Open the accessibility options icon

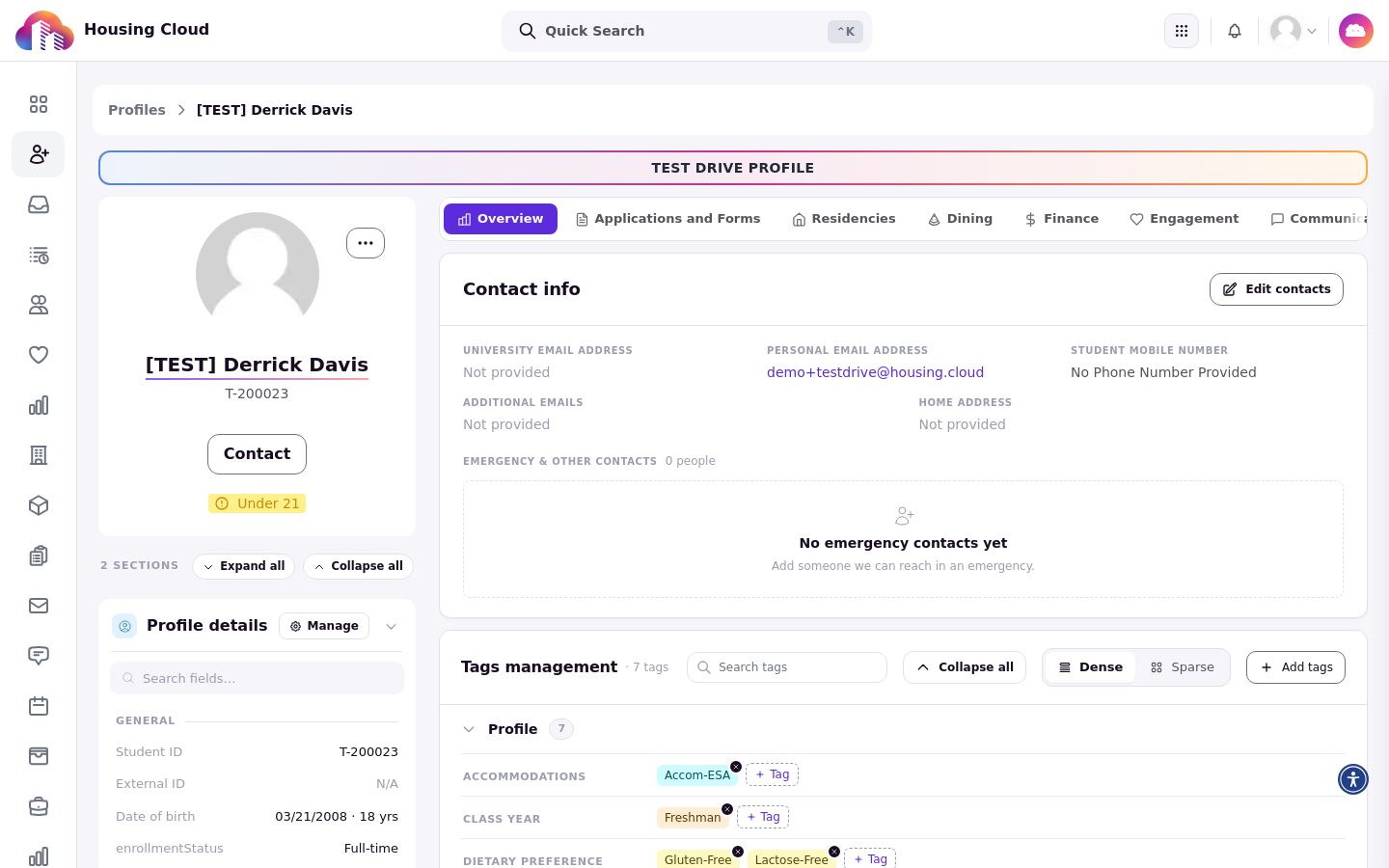tap(1353, 779)
